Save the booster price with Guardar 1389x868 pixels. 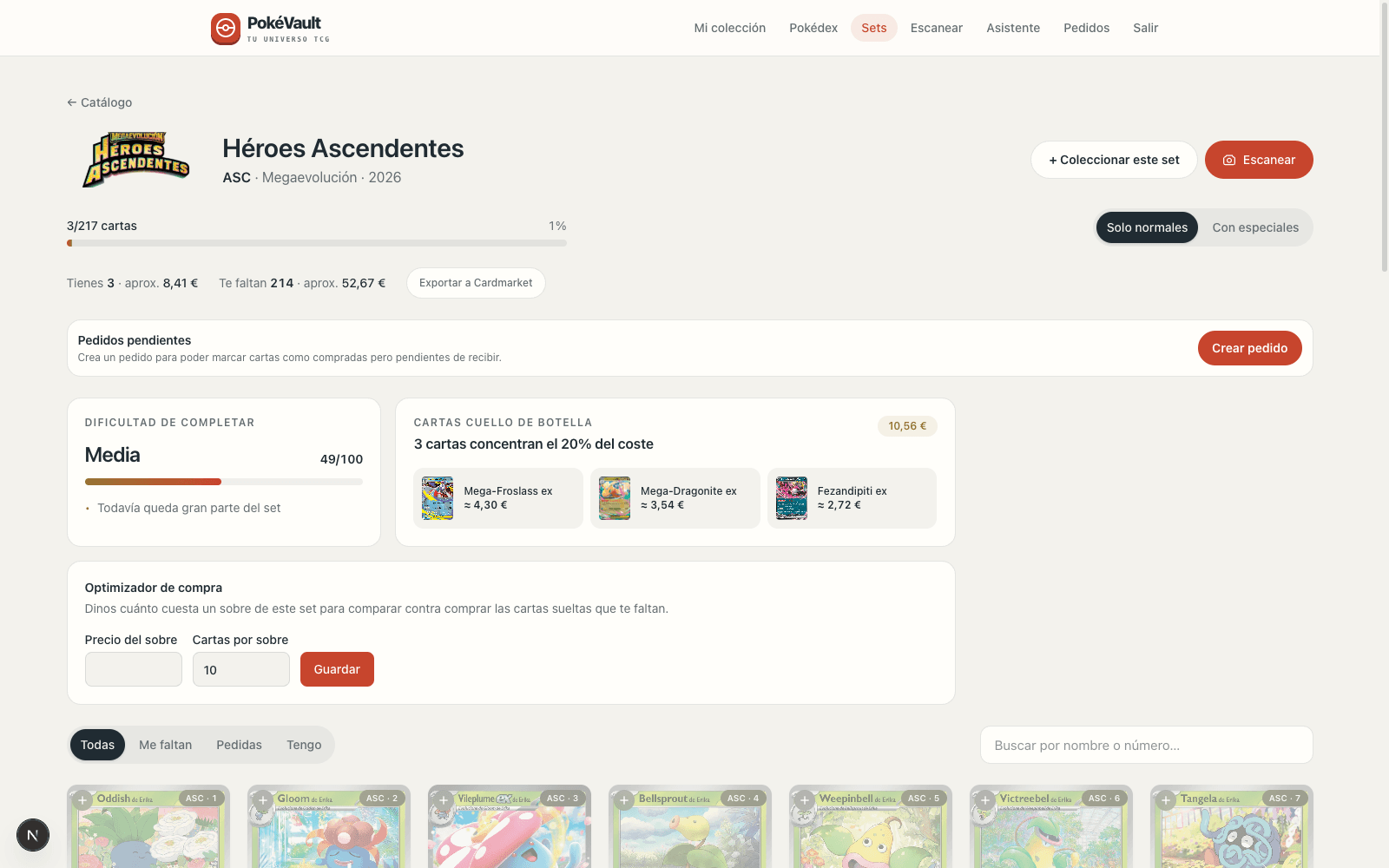pyautogui.click(x=337, y=669)
